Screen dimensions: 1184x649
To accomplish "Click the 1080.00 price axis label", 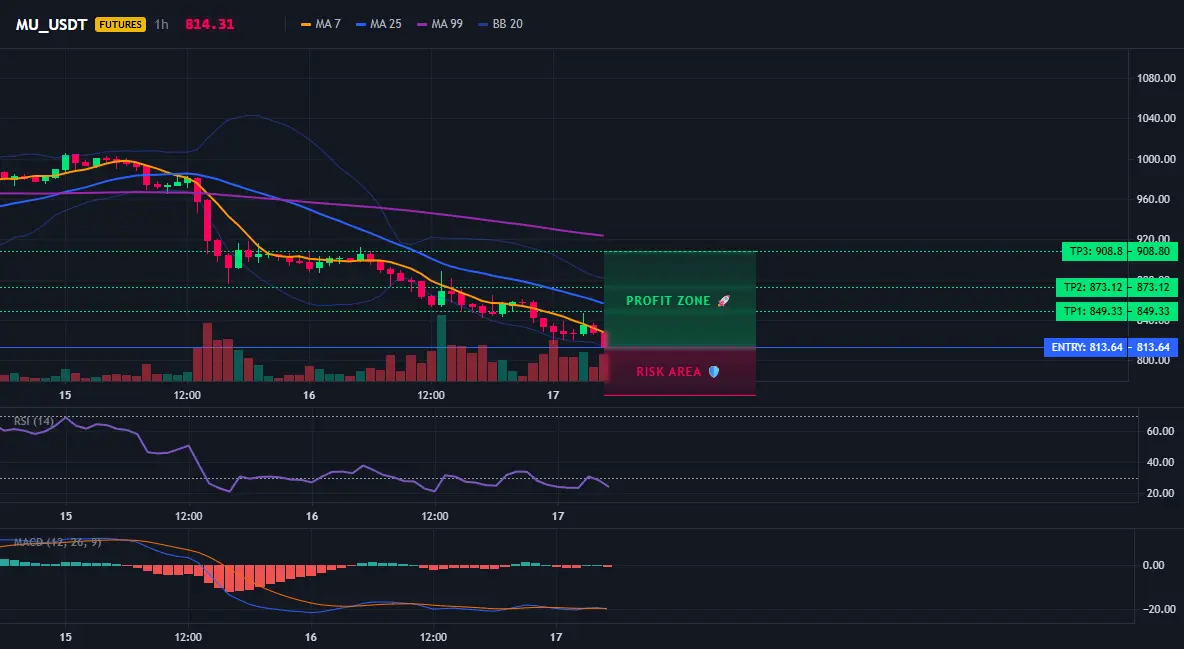I will [x=1156, y=78].
